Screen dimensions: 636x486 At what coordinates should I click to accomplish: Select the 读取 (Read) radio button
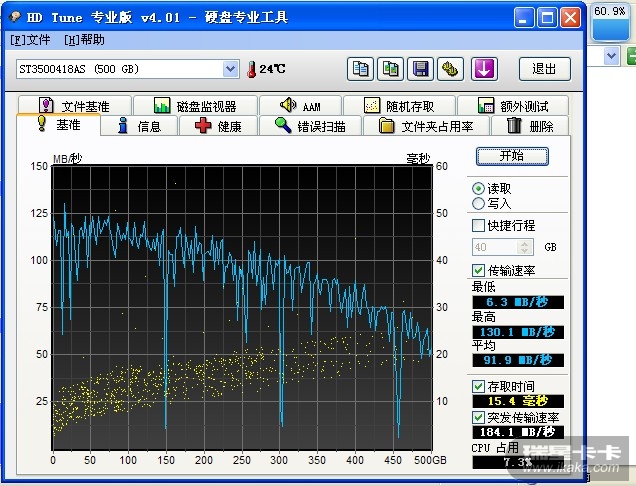pos(478,188)
